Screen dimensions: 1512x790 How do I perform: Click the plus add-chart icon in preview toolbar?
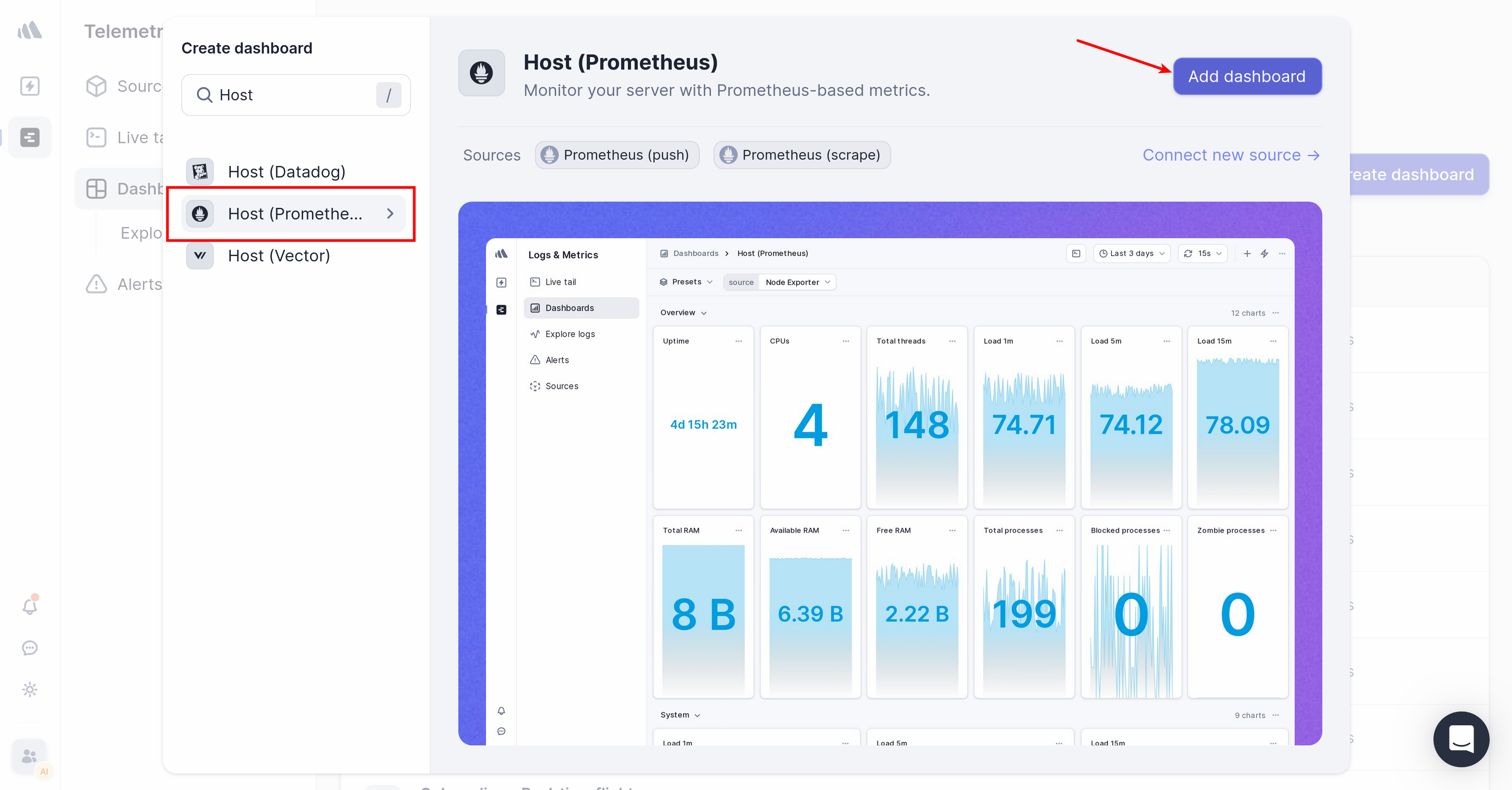click(1247, 253)
